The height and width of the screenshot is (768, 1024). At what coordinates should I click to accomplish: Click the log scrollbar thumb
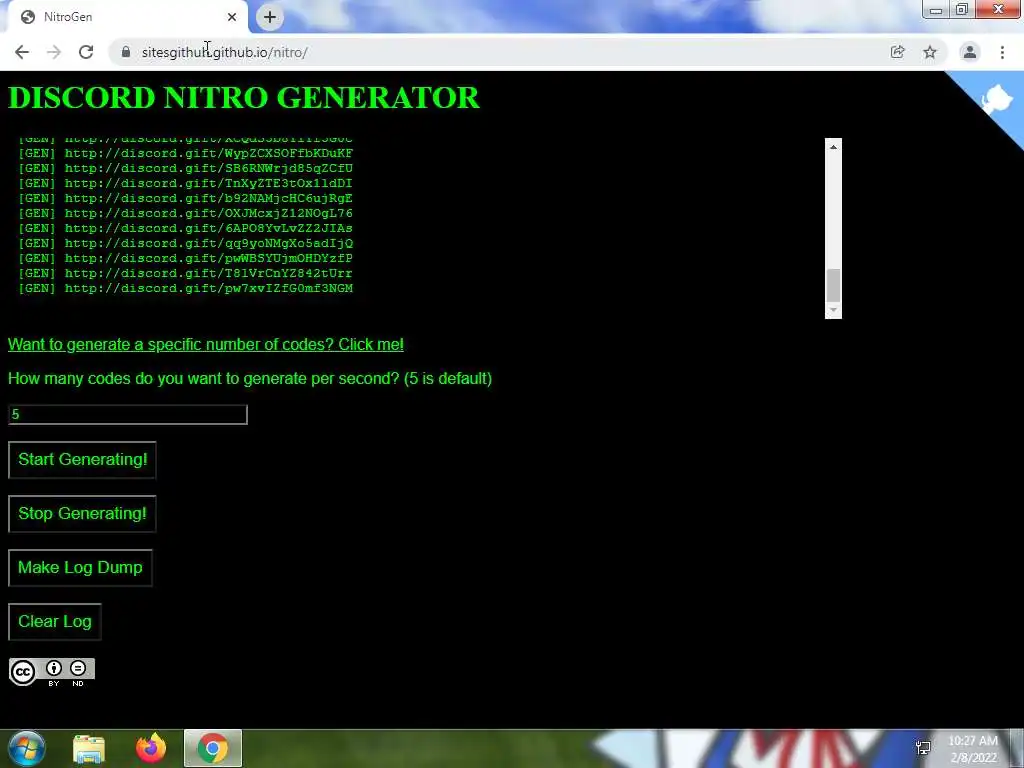[833, 285]
